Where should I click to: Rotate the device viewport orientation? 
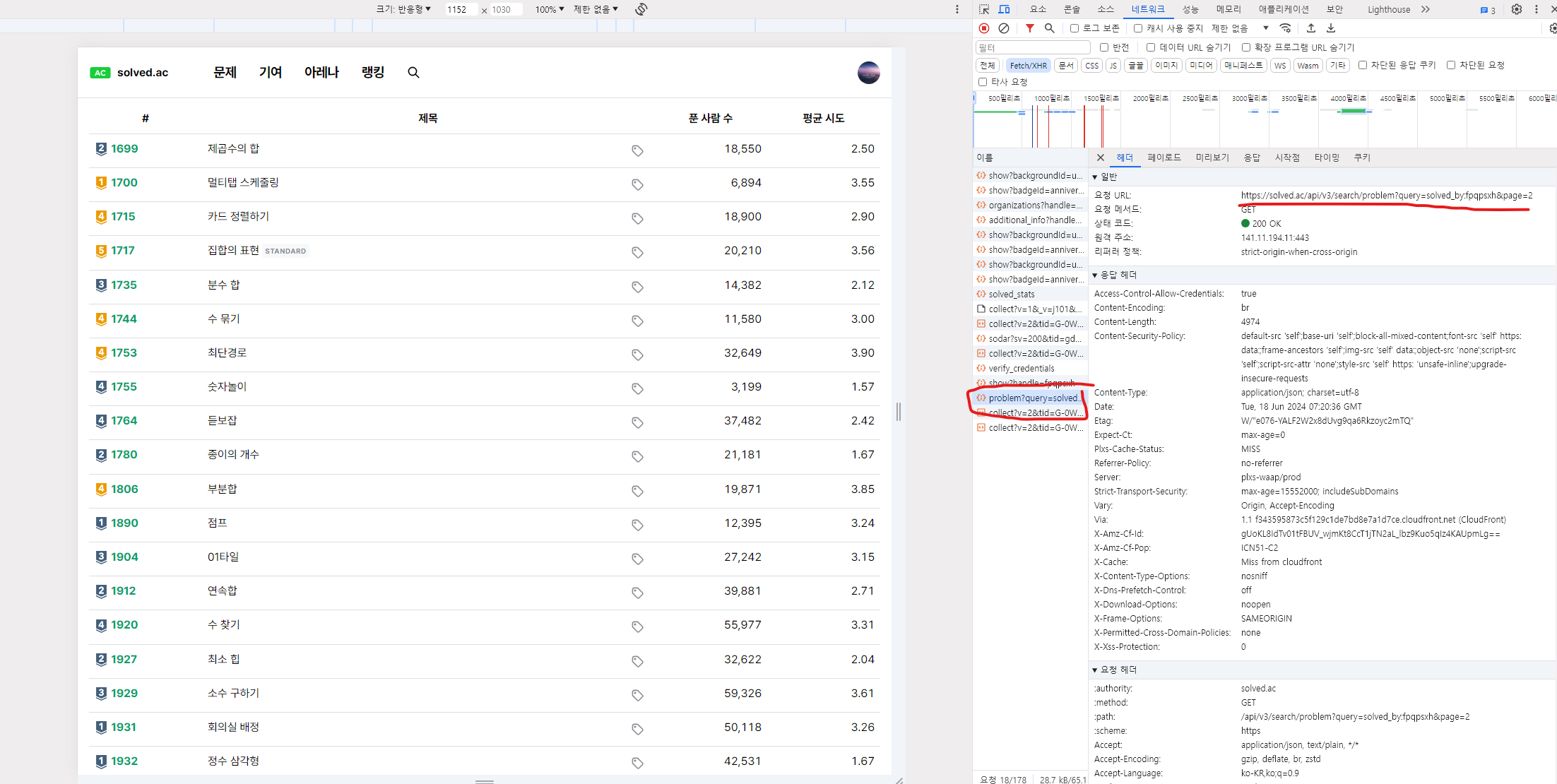641,9
